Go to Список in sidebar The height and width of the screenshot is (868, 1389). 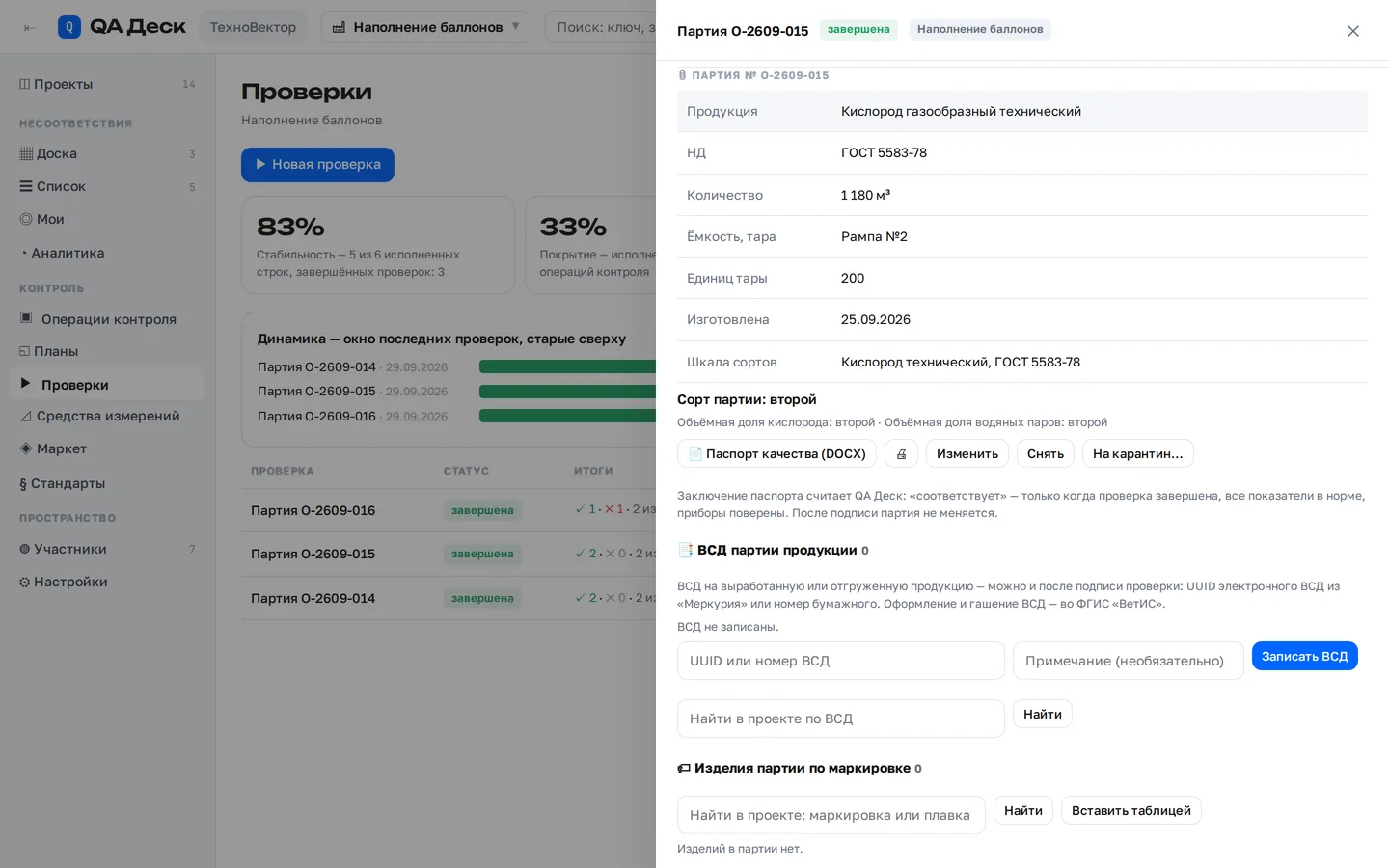107,186
